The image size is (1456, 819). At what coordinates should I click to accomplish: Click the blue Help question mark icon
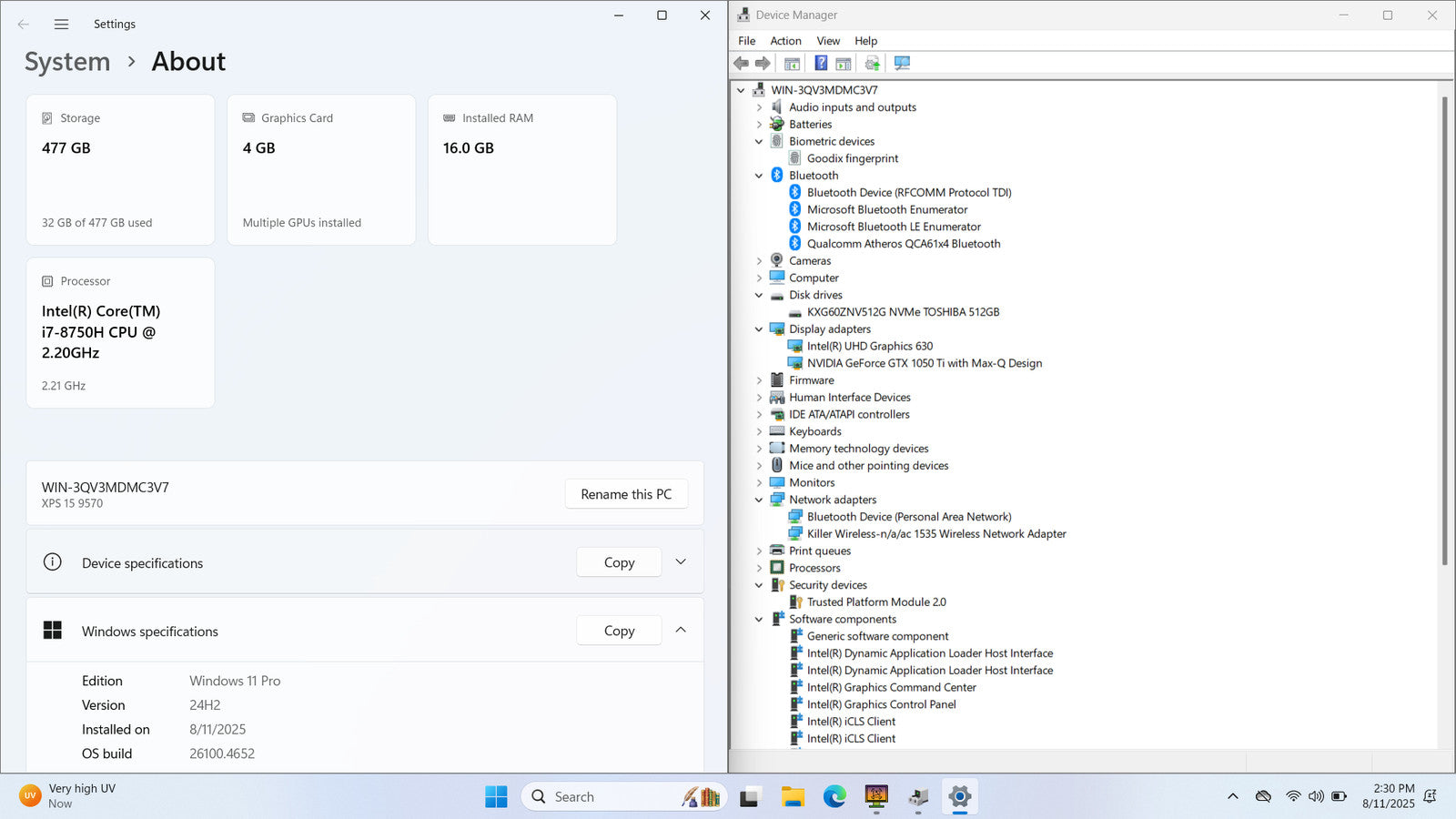pos(821,64)
